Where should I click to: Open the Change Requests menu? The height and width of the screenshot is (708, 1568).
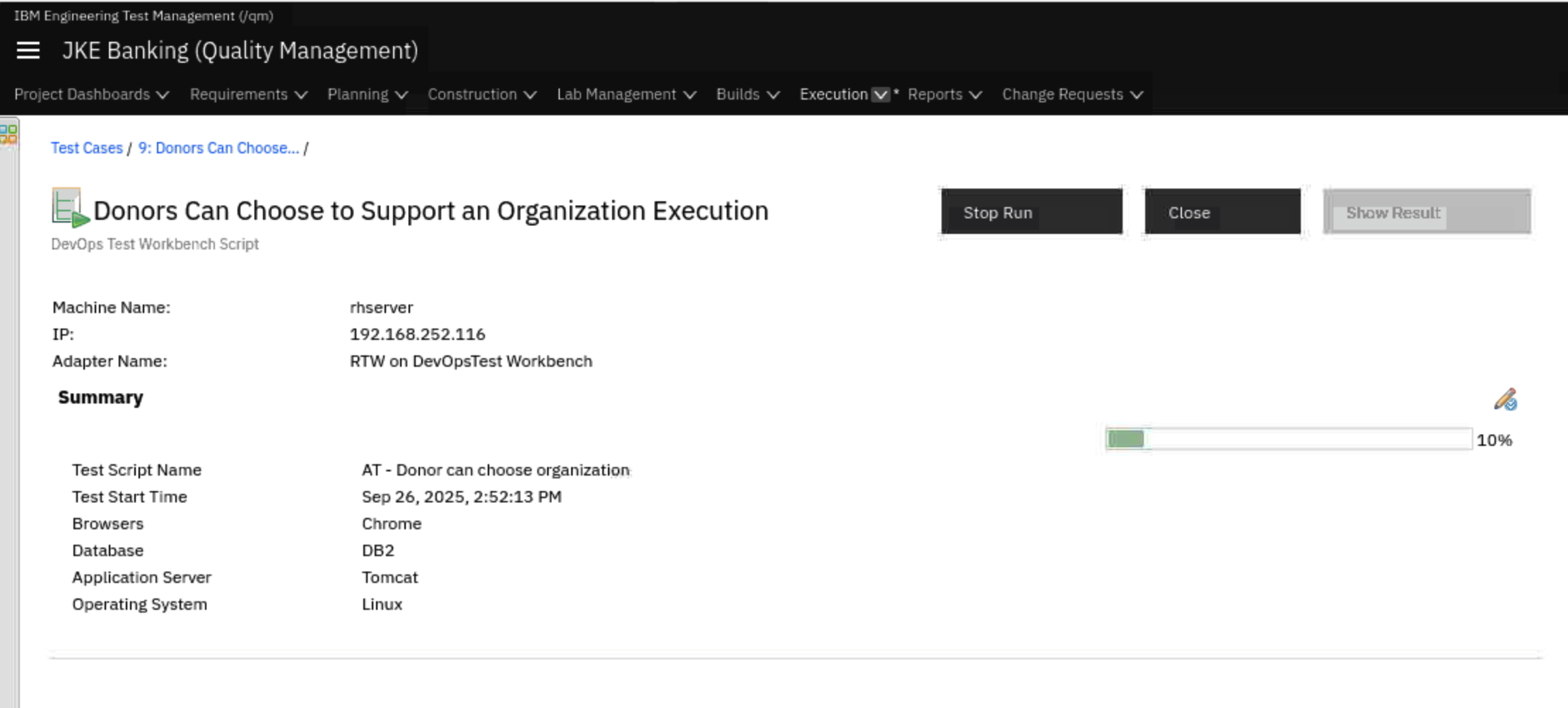[x=1072, y=95]
